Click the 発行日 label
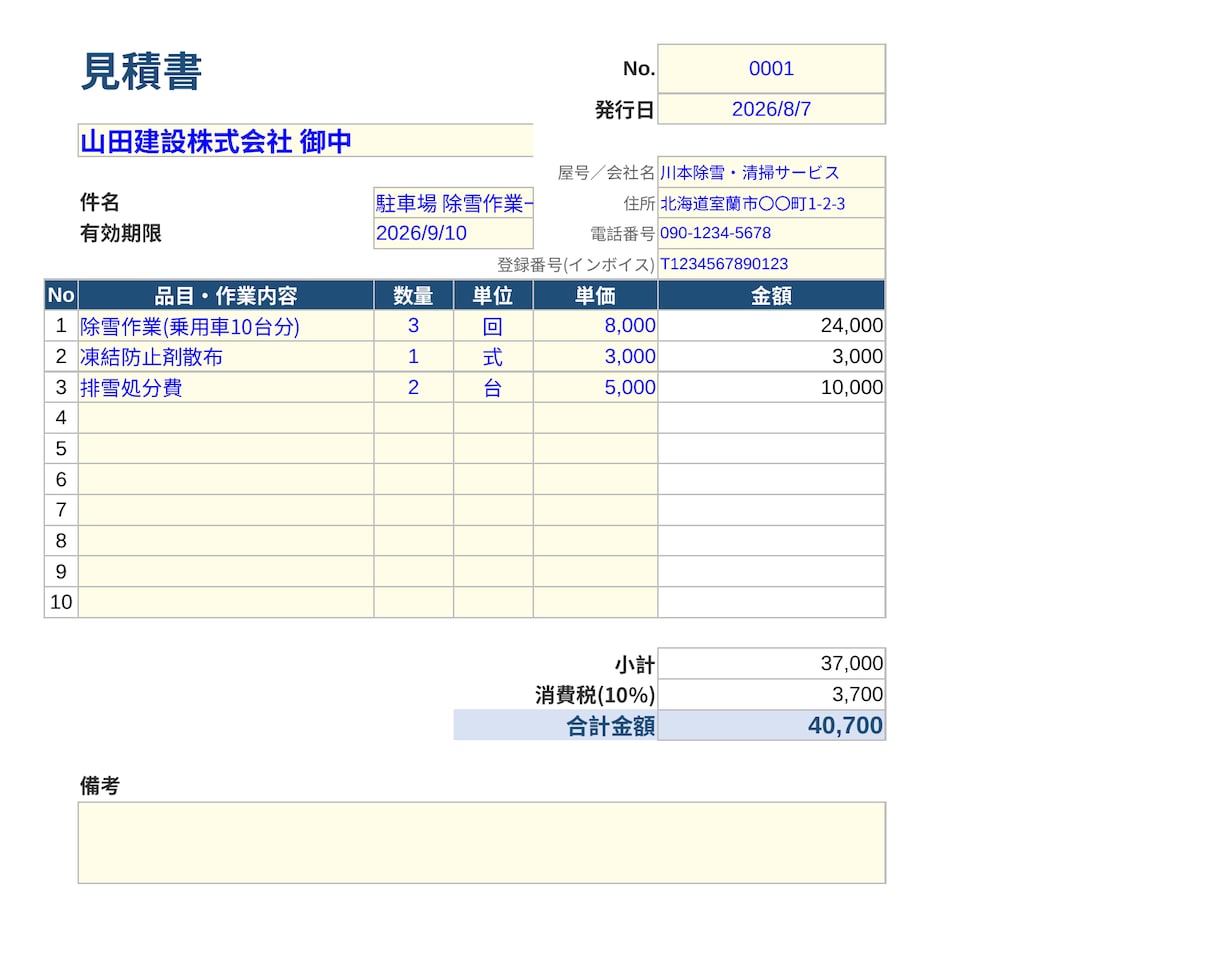This screenshot has width=1220, height=966. [625, 110]
